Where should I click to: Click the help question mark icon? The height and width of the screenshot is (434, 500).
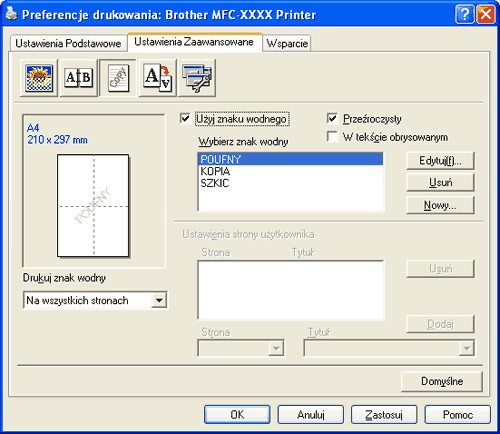tap(464, 15)
